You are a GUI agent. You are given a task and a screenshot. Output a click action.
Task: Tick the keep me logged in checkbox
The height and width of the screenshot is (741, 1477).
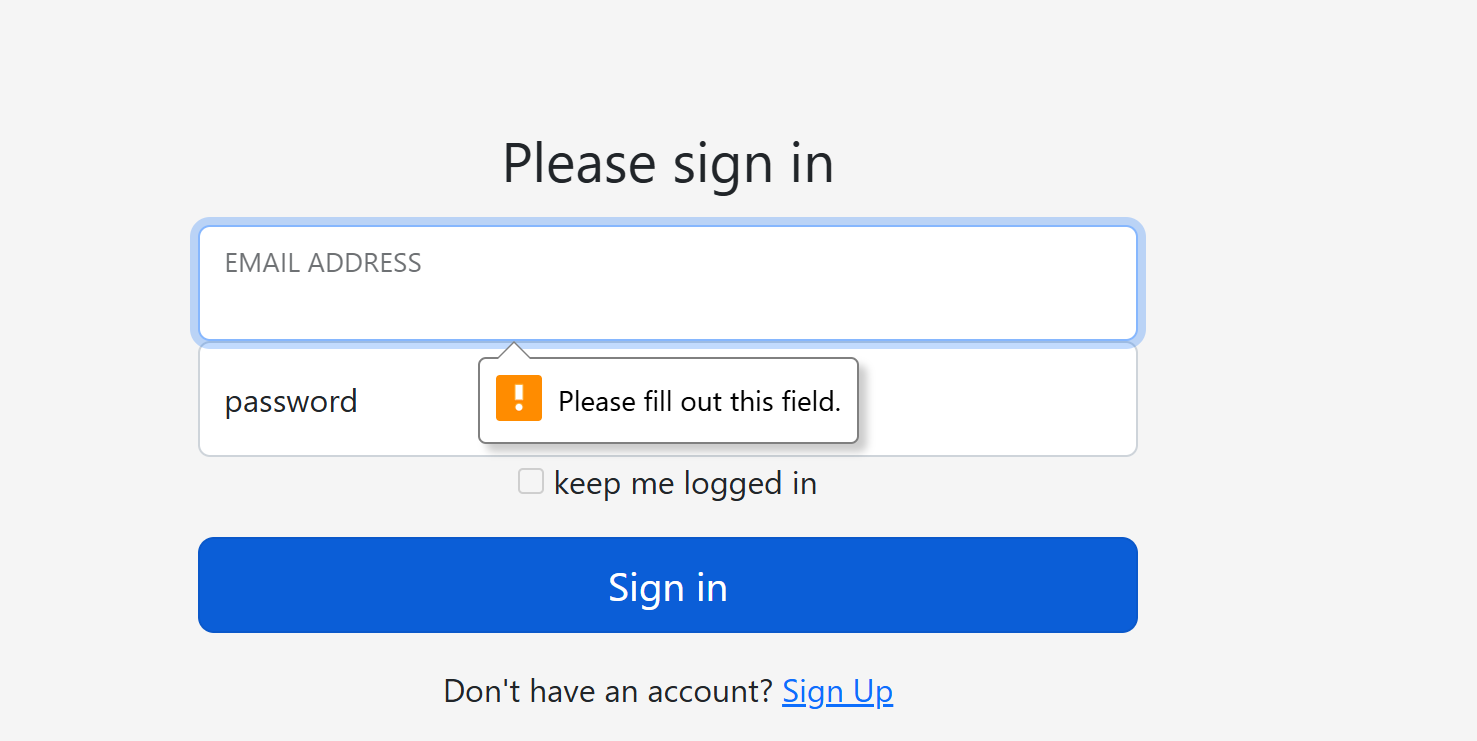click(531, 482)
